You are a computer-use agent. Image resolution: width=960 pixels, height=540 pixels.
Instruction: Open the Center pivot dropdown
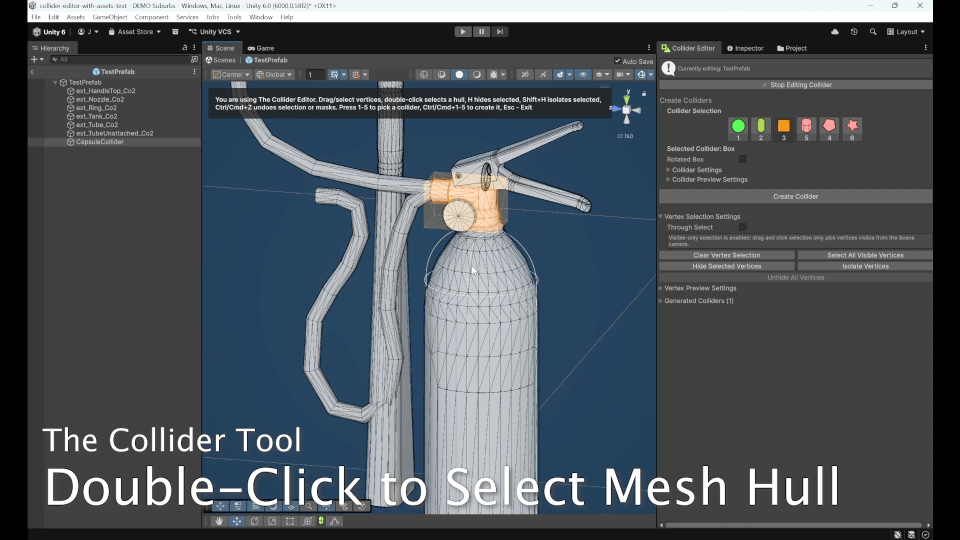[231, 75]
